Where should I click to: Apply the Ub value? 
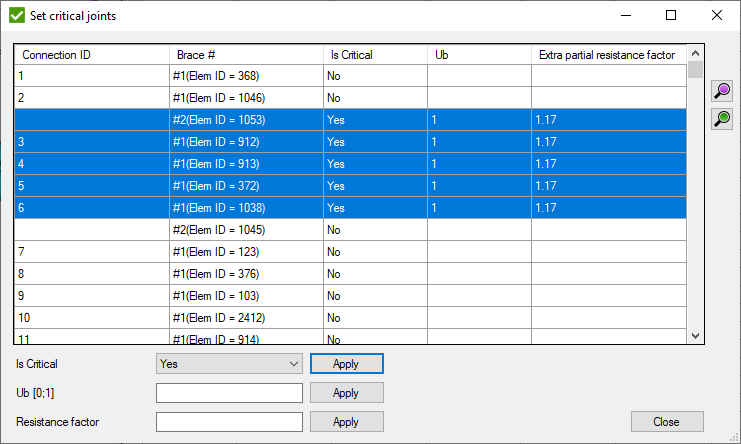346,393
